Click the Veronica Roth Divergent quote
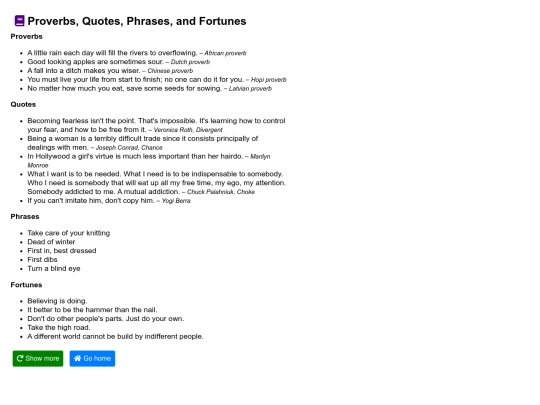This screenshot has width=540, height=405. pos(156,125)
